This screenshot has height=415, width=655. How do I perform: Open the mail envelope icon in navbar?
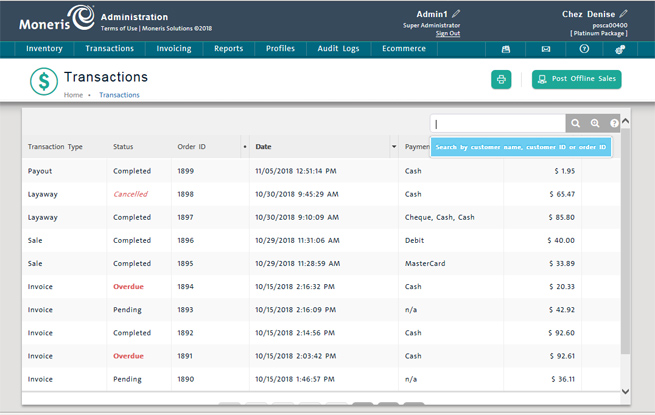point(546,49)
